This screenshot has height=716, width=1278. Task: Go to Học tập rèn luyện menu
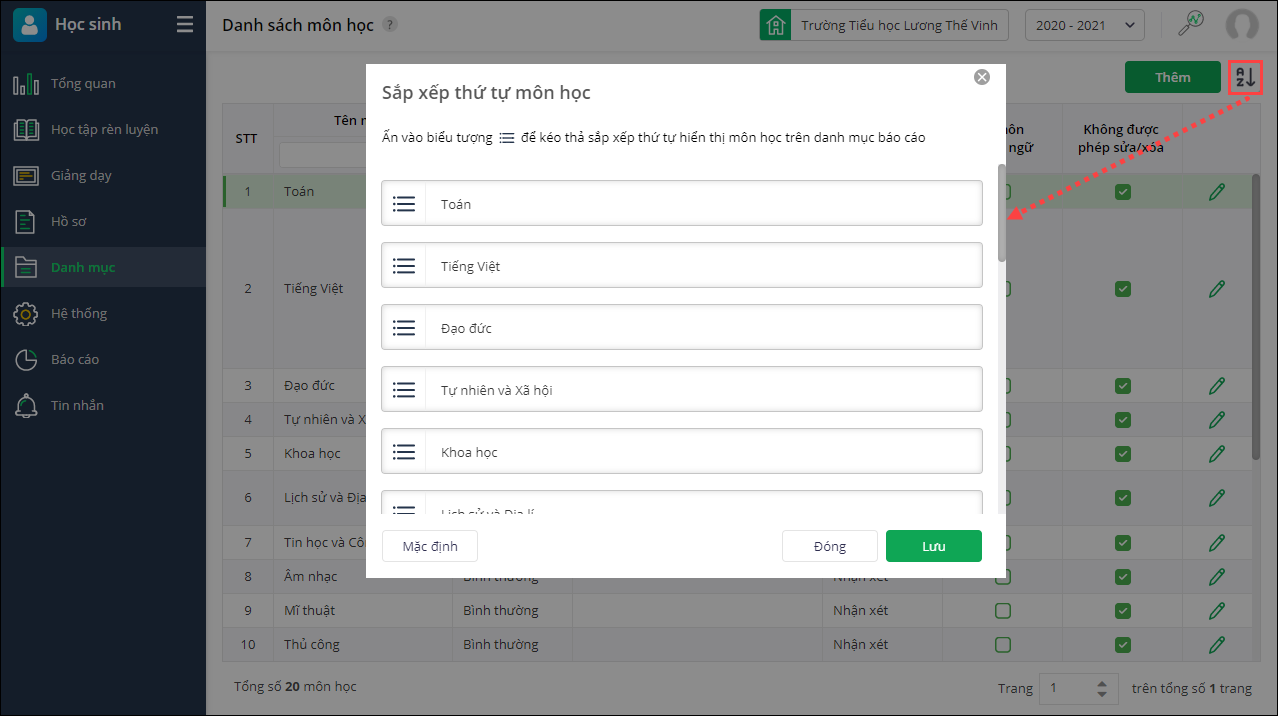point(104,129)
